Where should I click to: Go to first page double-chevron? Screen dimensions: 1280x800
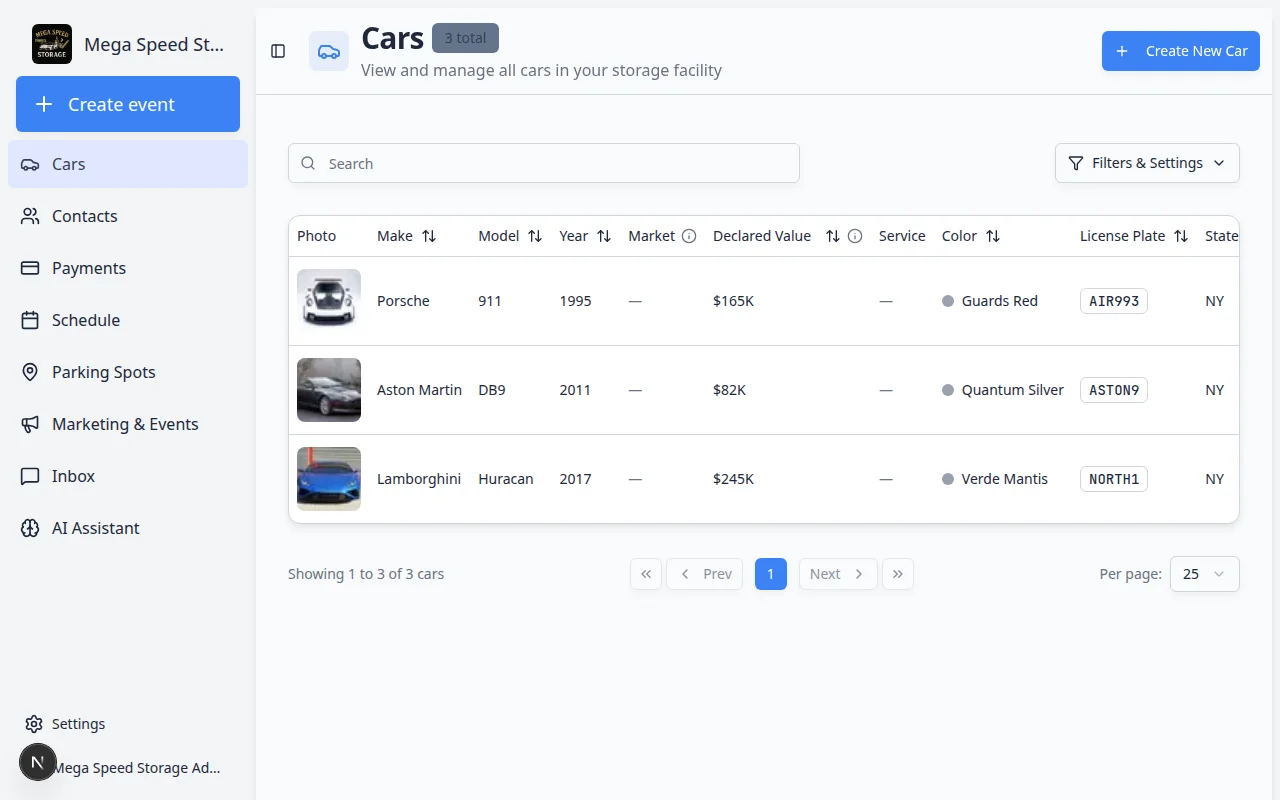click(646, 574)
